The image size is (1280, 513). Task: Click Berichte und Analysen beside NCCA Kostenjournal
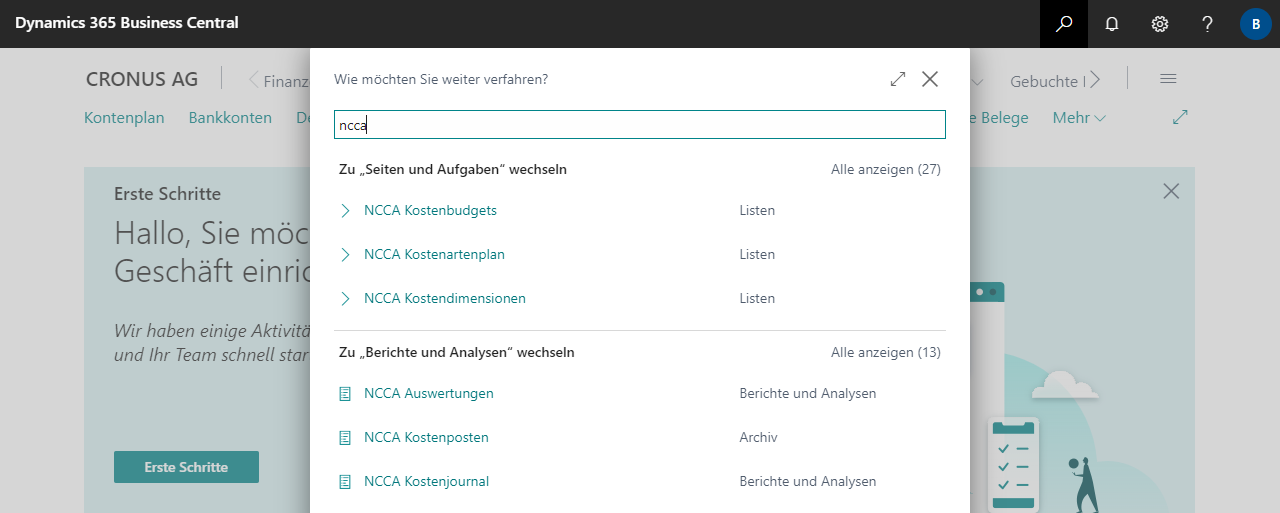point(808,481)
